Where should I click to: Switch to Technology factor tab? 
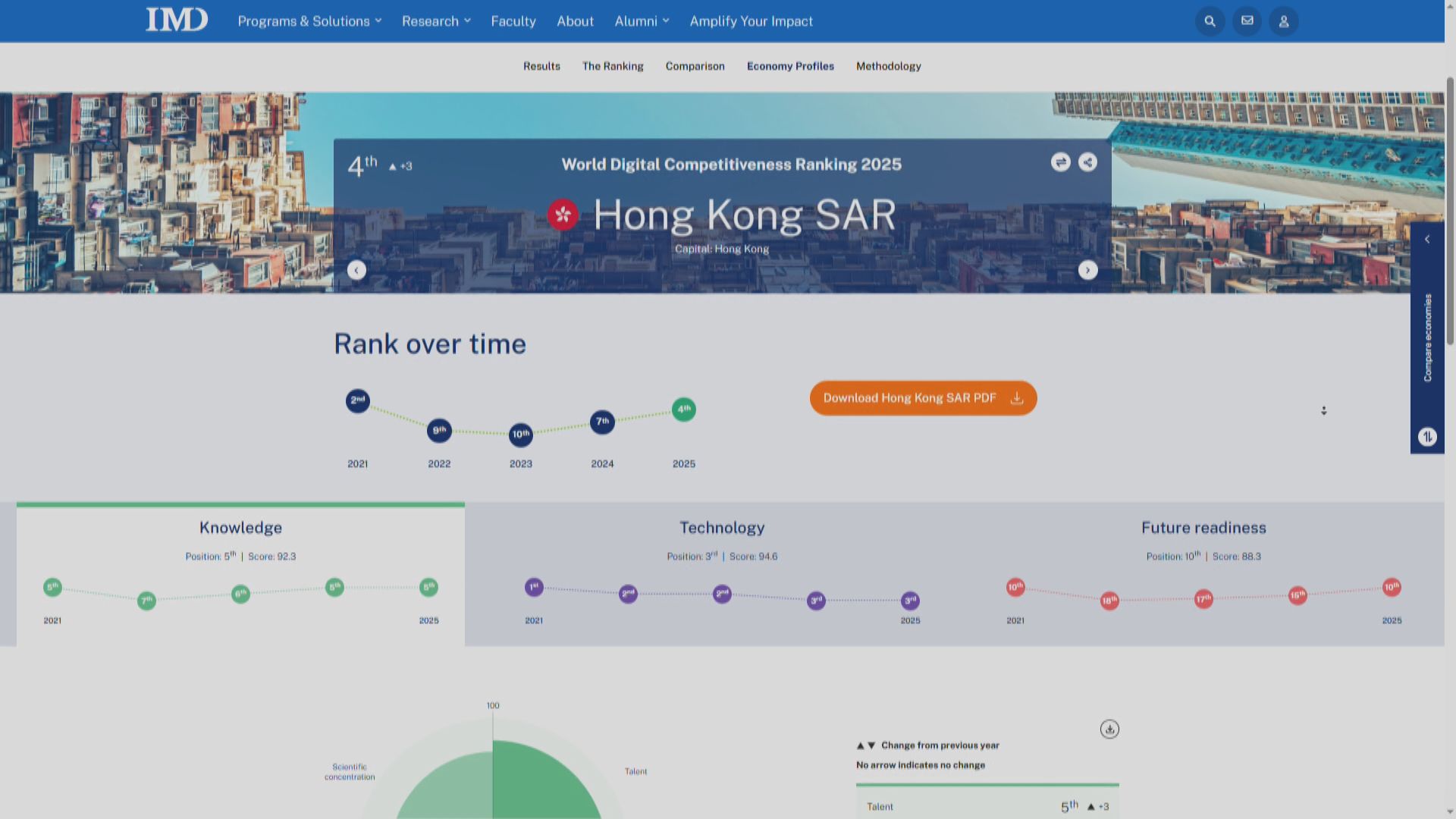(x=721, y=528)
